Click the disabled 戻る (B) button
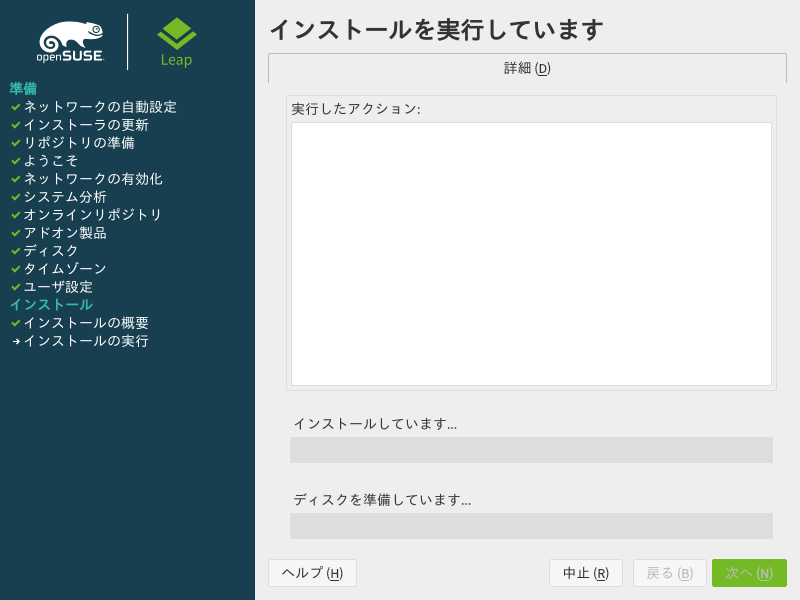This screenshot has width=800, height=600. click(x=669, y=573)
